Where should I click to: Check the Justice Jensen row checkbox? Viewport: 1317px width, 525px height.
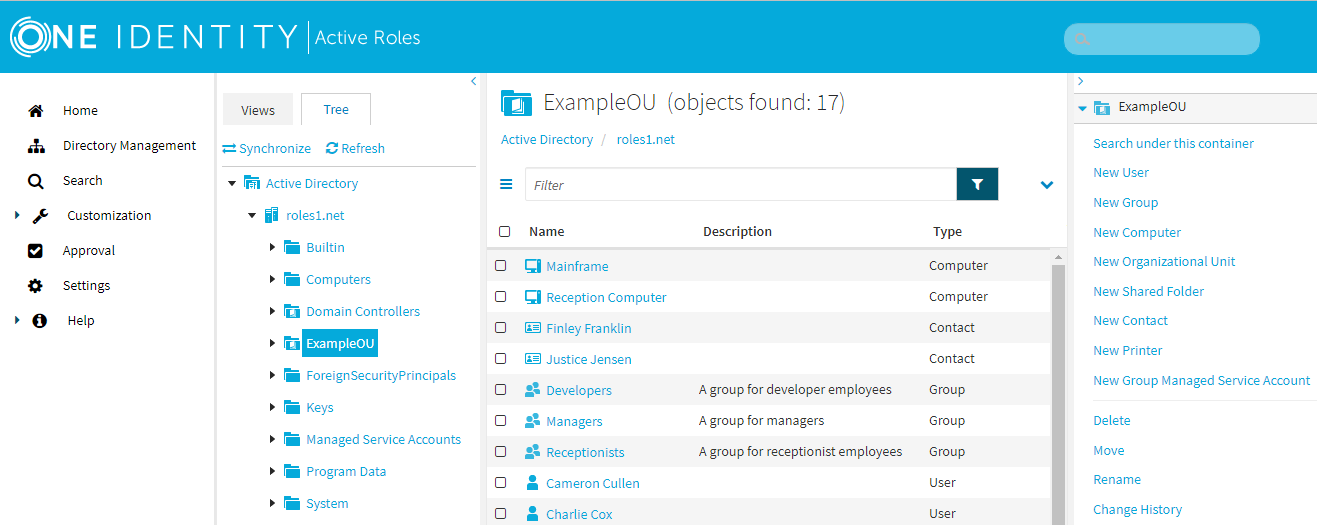[501, 359]
